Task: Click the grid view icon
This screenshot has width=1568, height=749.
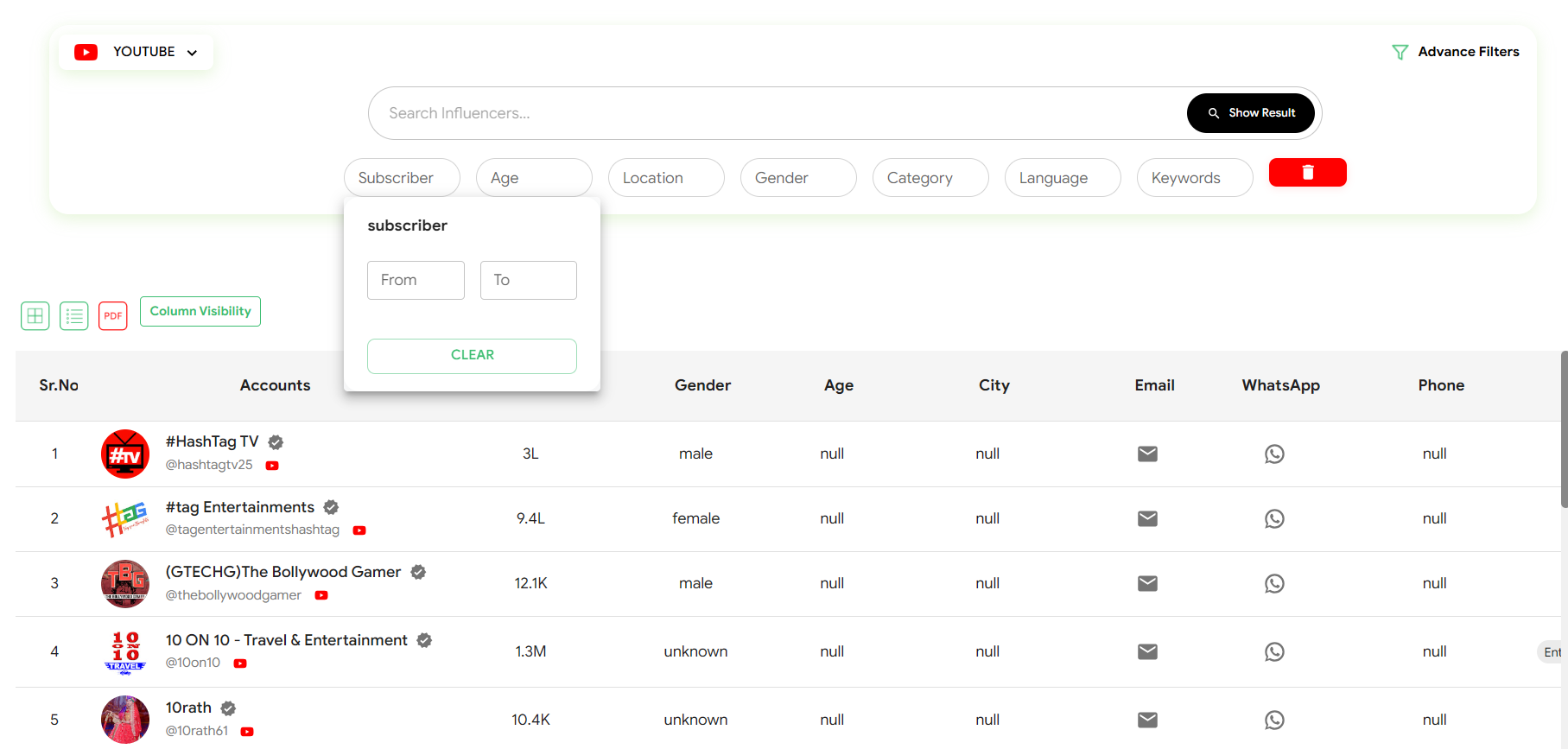Action: coord(35,316)
